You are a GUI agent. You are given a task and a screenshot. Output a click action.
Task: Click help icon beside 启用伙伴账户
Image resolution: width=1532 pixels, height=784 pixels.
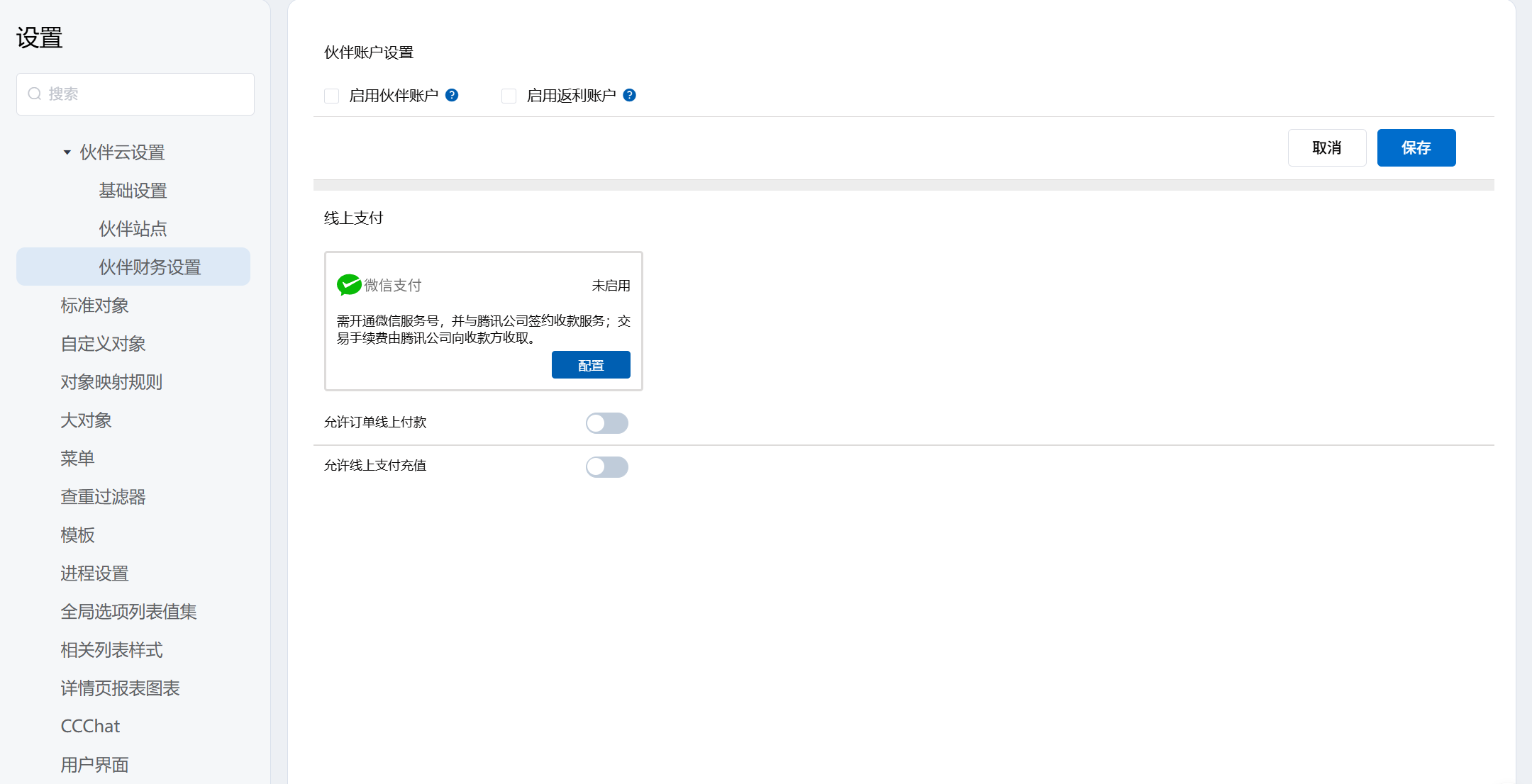point(452,95)
